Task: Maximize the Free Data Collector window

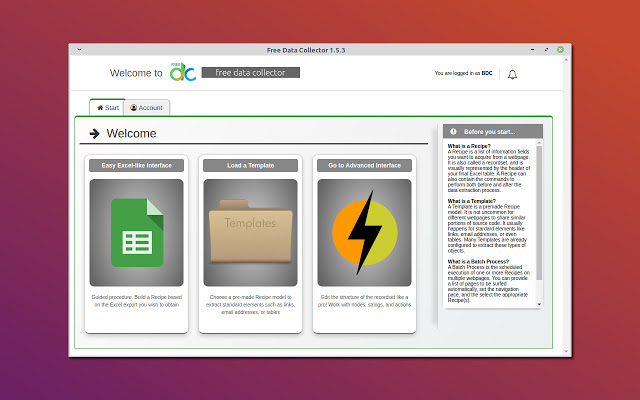Action: click(x=548, y=50)
